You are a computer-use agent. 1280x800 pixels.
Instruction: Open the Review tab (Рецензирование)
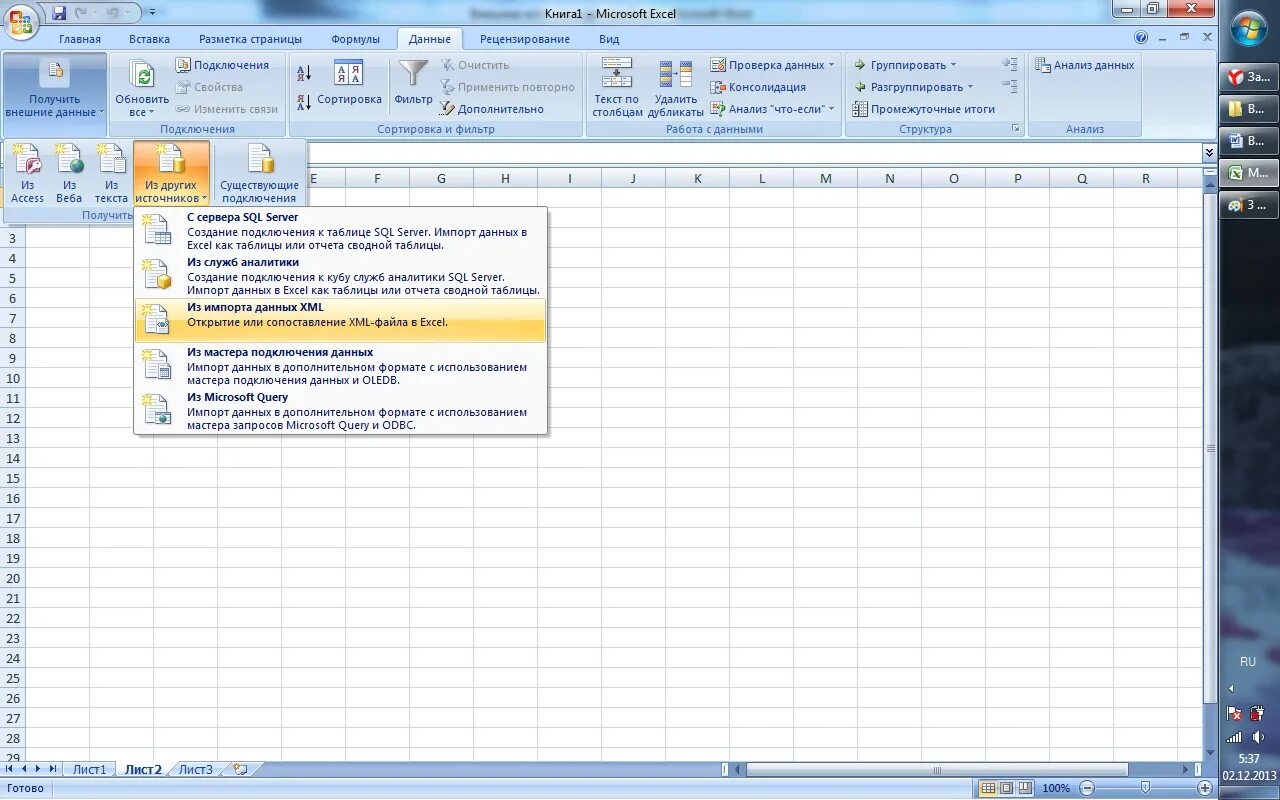click(525, 39)
